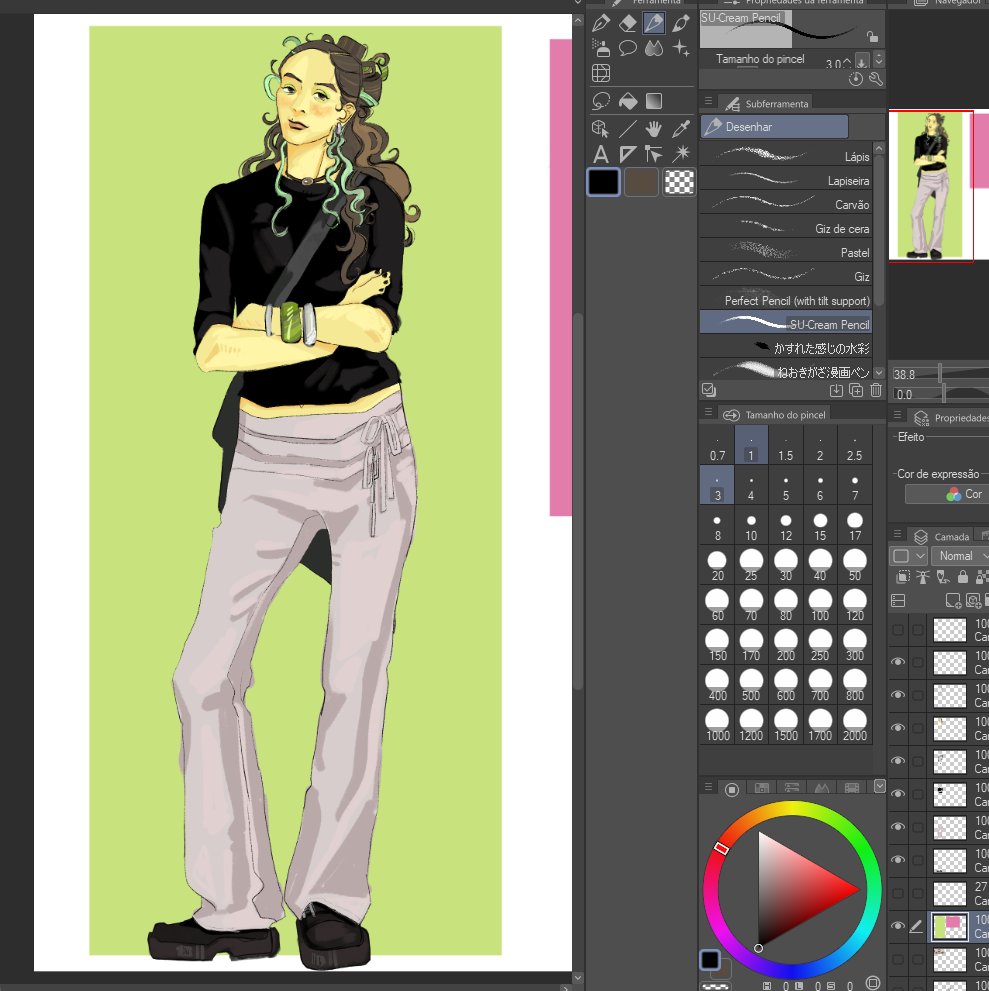Hide the selected green-pink thumbnail layer
Image resolution: width=989 pixels, height=991 pixels.
tap(897, 926)
